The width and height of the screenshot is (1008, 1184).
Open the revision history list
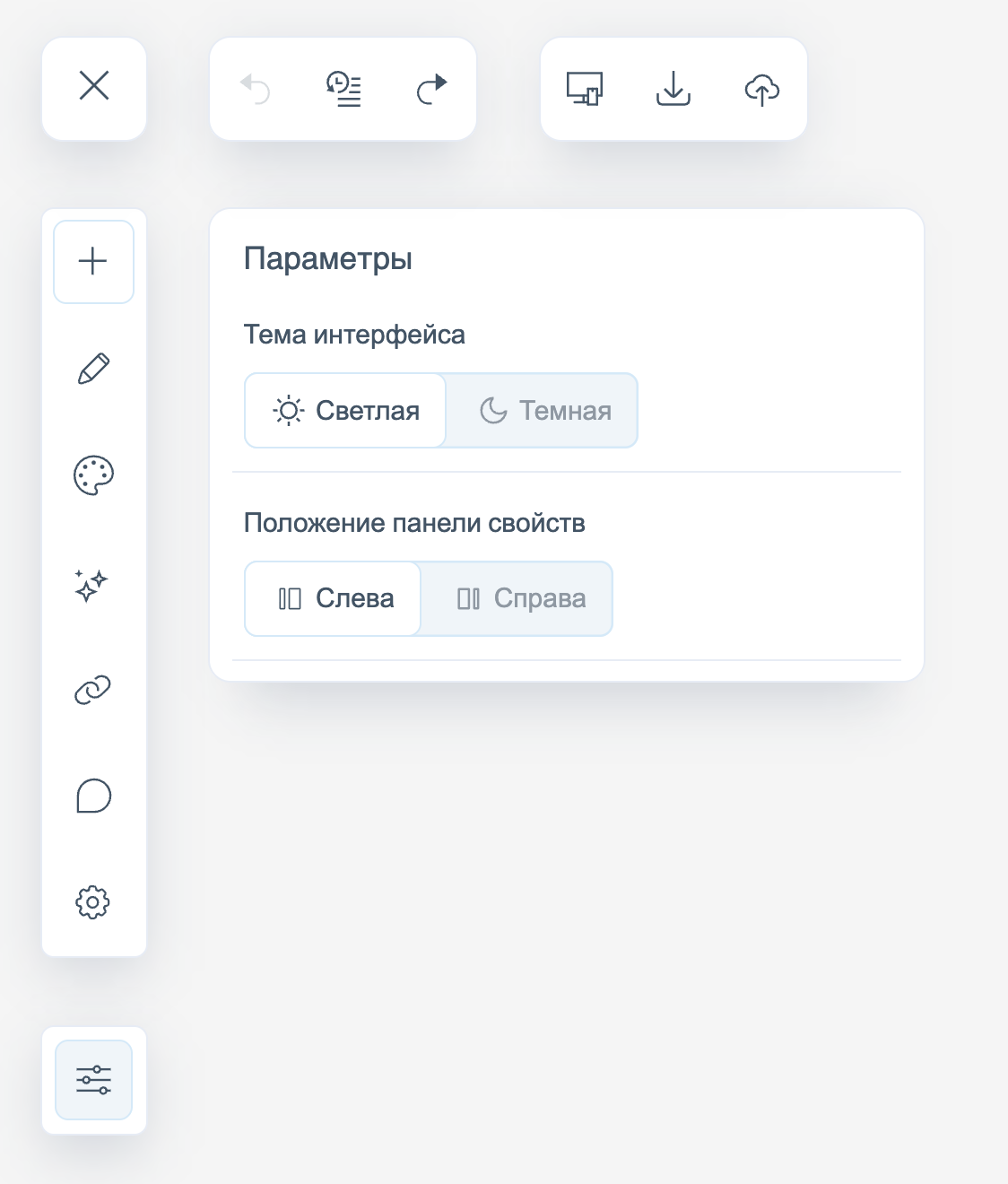coord(343,89)
